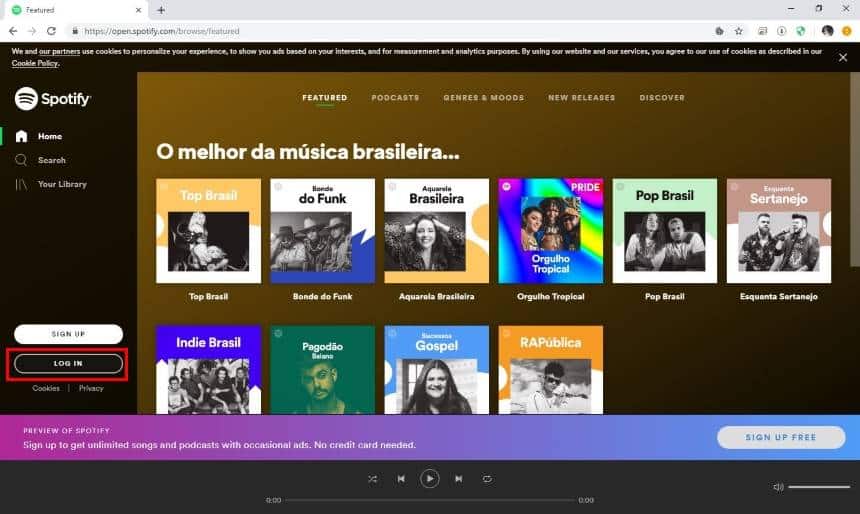860x514 pixels.
Task: Open the New Releases tab
Action: 582,98
